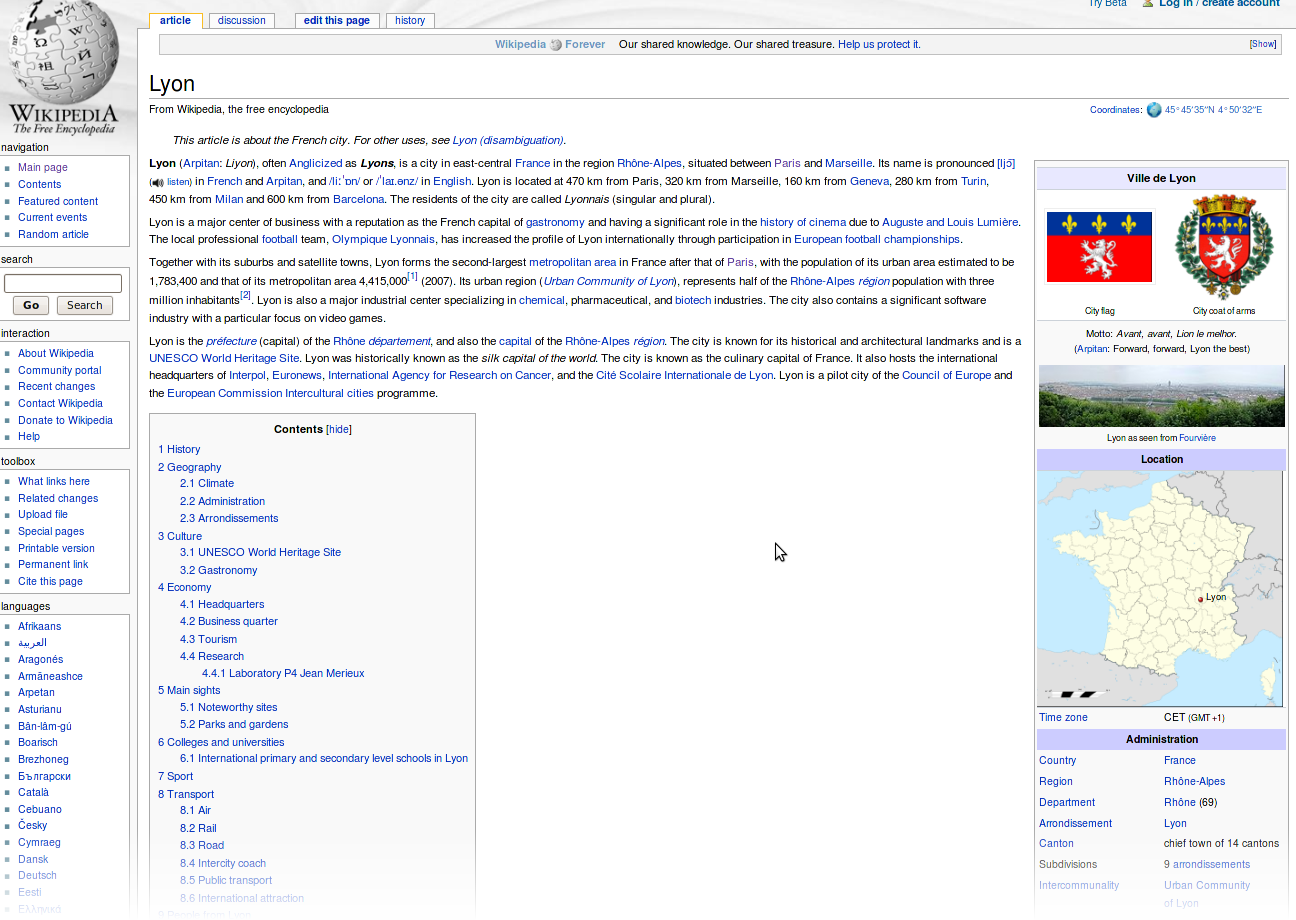This screenshot has height=920, width=1296.
Task: Jump to 1 History section
Action: click(179, 449)
